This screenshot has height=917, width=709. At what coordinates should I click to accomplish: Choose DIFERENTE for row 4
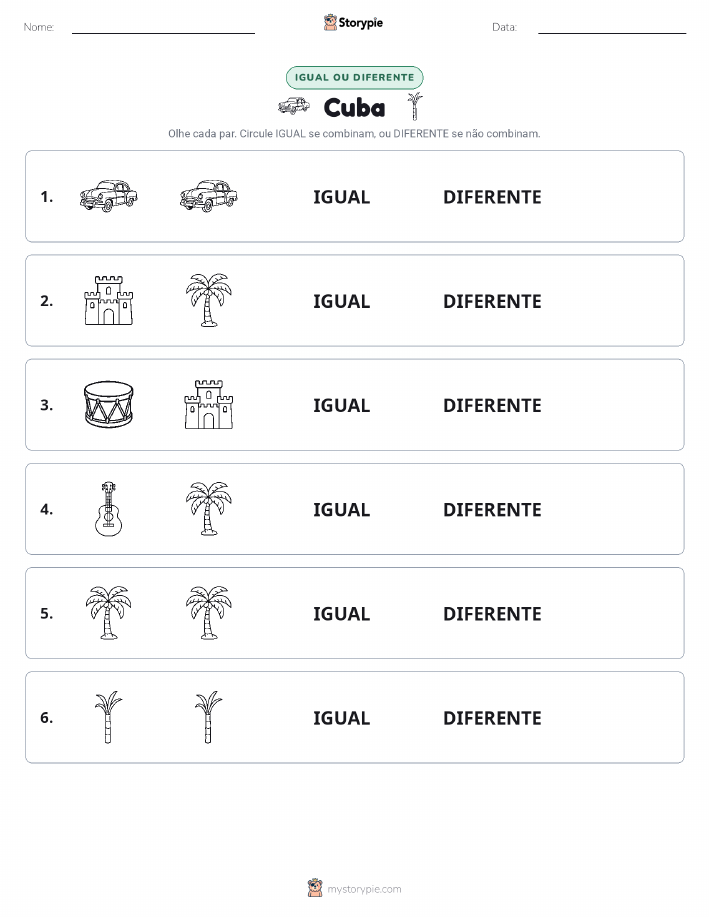[492, 509]
